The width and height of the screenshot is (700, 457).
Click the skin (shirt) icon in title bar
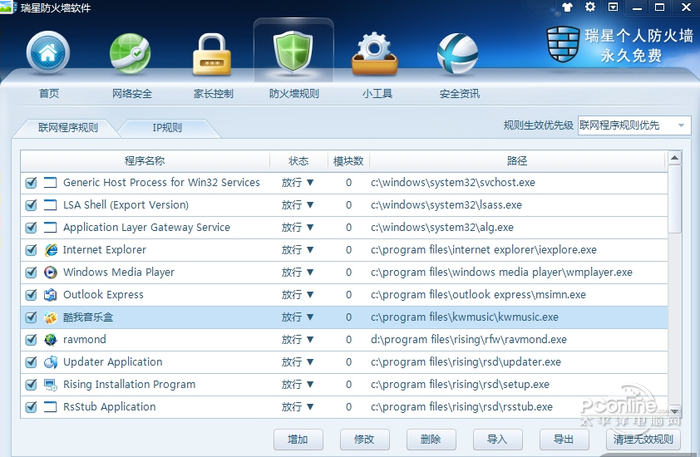pos(567,7)
